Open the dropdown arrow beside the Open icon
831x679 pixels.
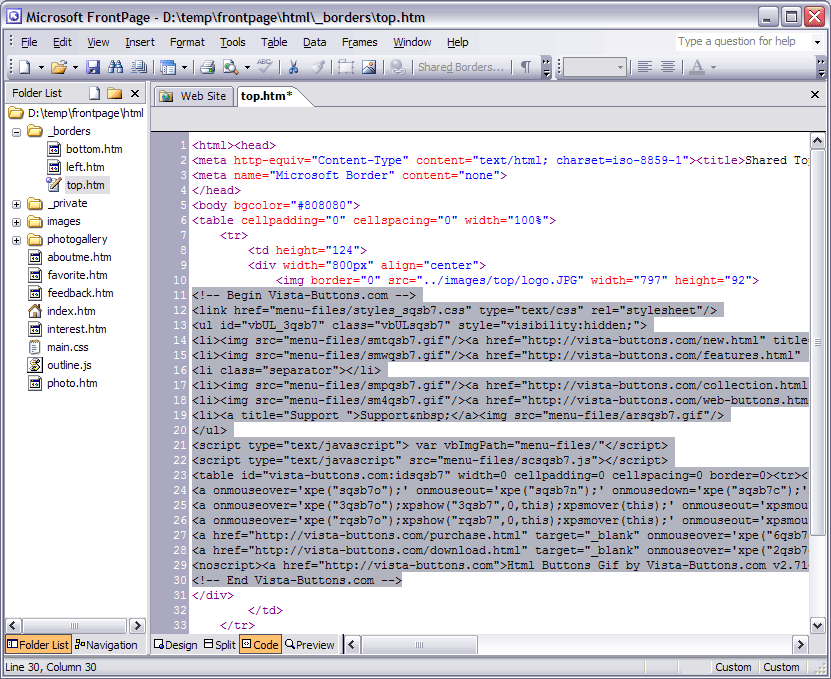coord(75,67)
